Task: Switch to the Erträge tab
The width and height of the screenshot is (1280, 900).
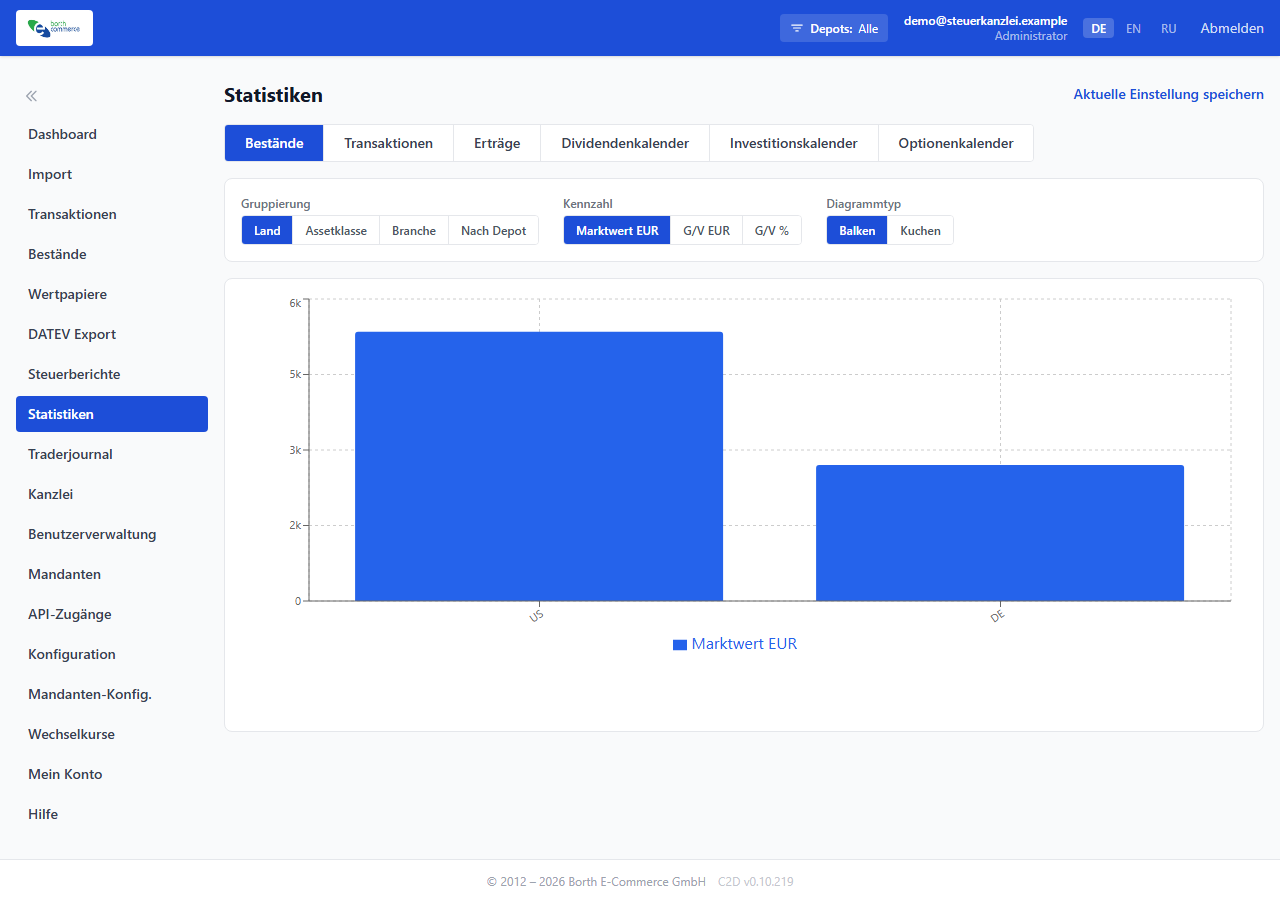Action: [497, 143]
